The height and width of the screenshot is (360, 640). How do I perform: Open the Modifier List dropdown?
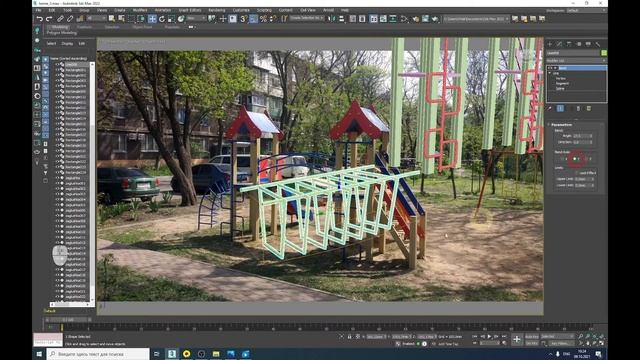pyautogui.click(x=576, y=60)
